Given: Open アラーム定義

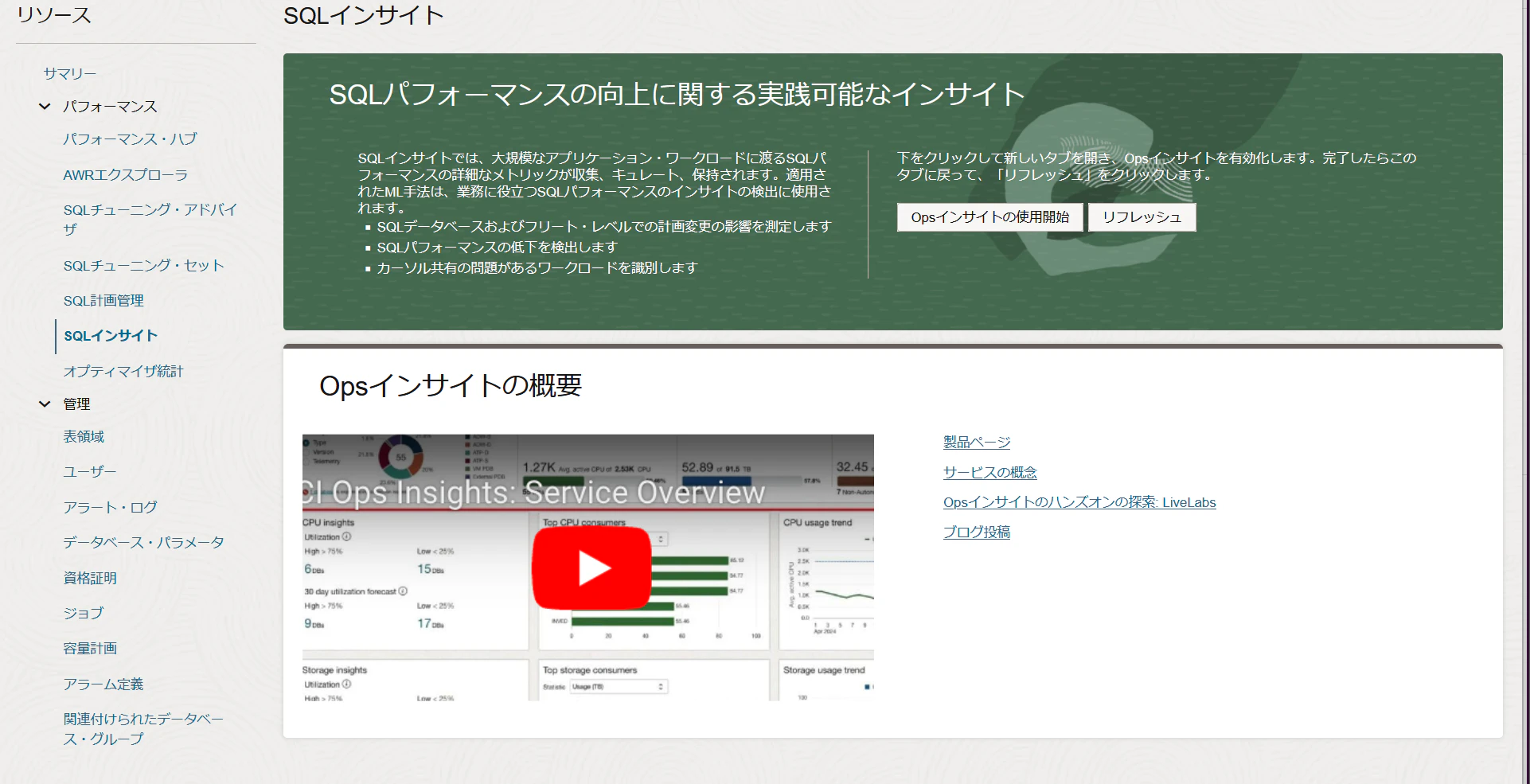Looking at the screenshot, I should (x=103, y=685).
